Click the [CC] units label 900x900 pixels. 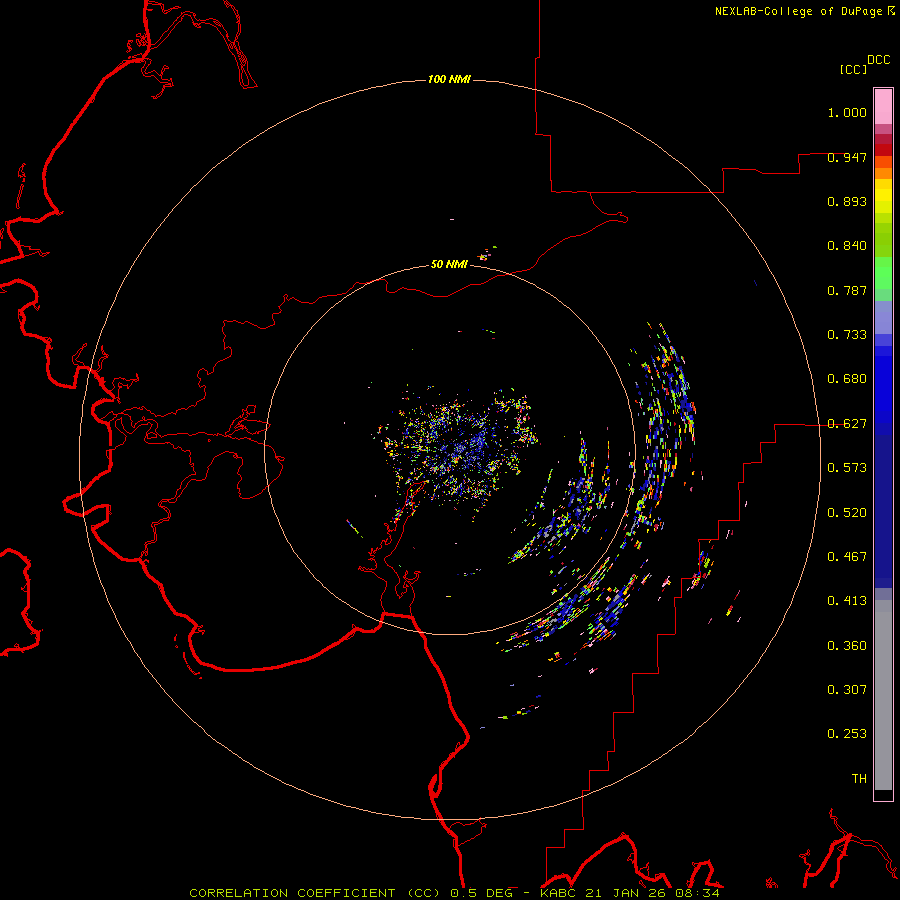click(x=853, y=69)
